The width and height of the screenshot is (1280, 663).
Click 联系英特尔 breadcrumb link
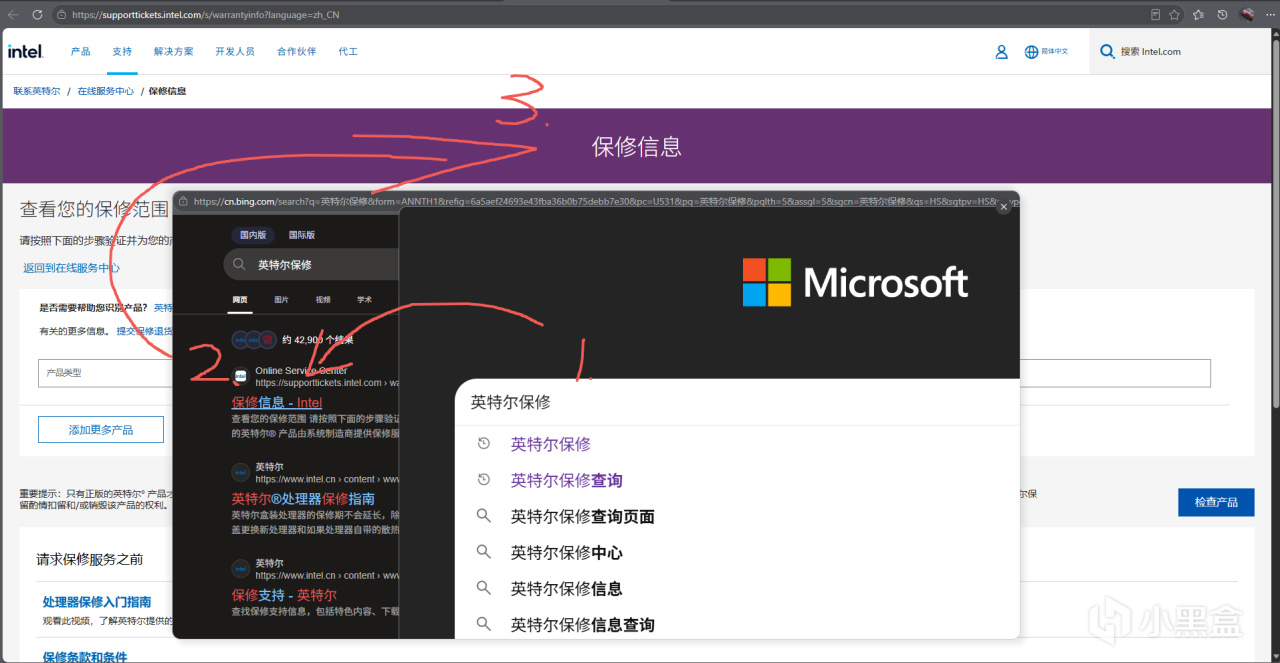(x=37, y=91)
